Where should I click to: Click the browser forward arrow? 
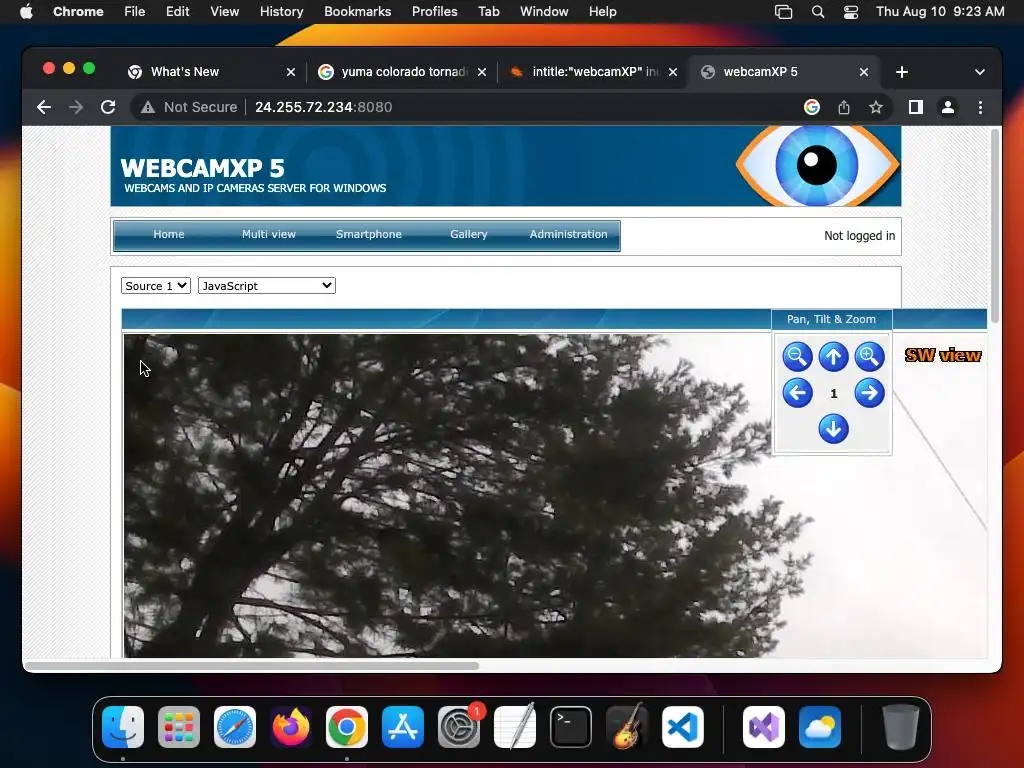tap(76, 107)
